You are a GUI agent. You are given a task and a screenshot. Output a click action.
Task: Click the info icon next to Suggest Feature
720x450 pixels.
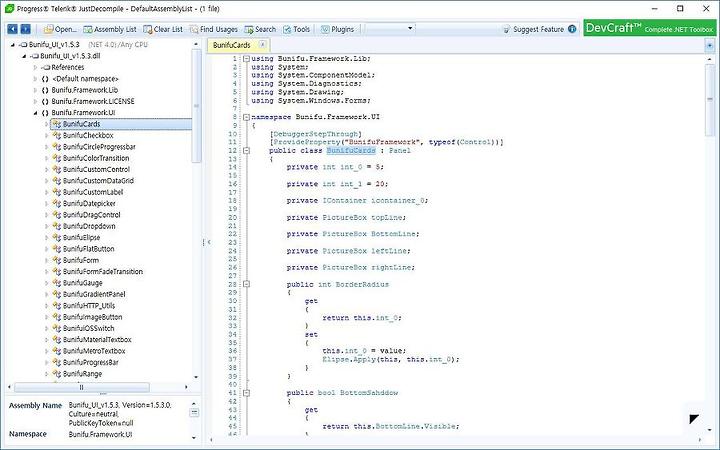coord(572,29)
